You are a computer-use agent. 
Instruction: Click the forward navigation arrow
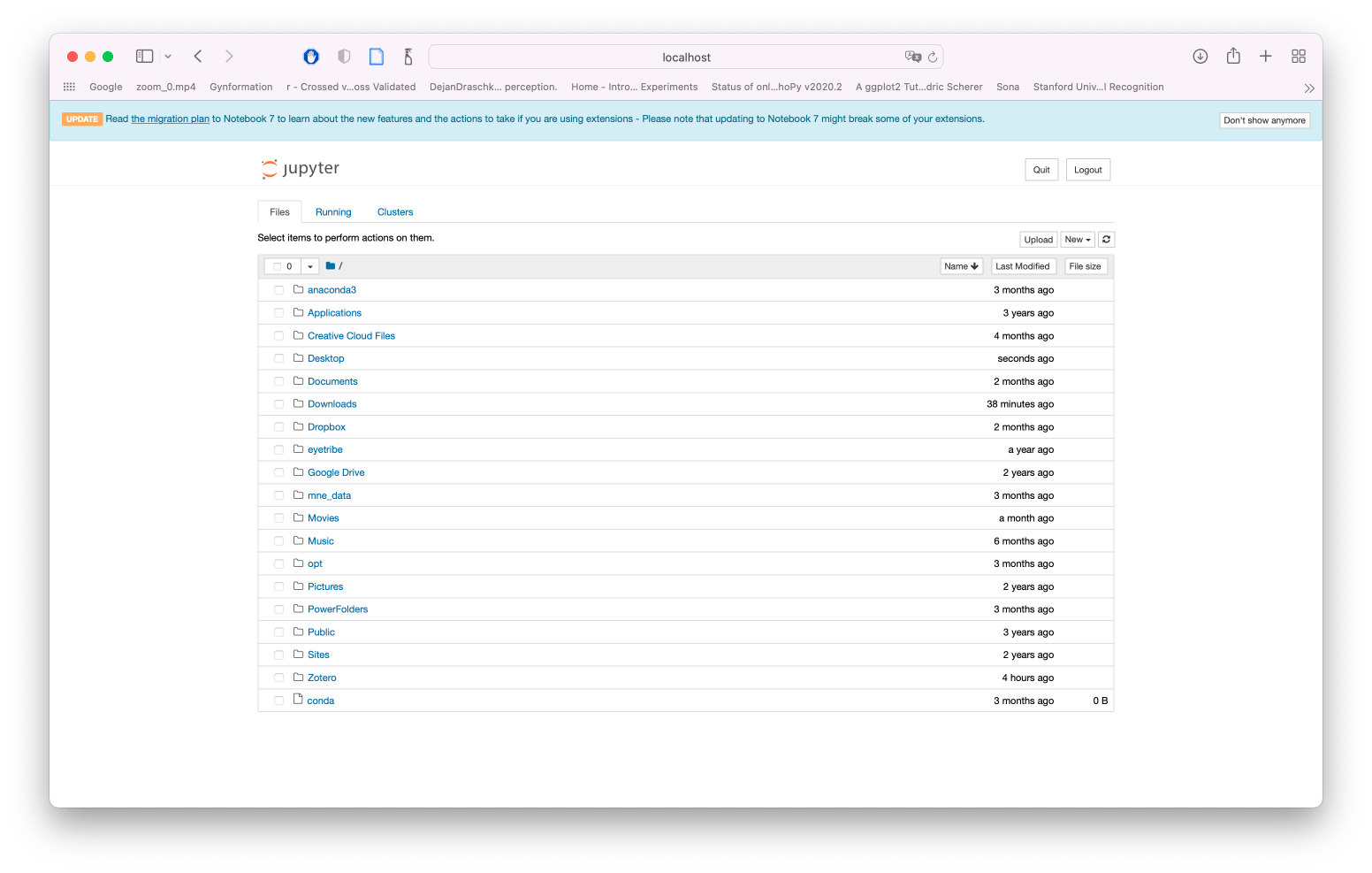pyautogui.click(x=229, y=57)
